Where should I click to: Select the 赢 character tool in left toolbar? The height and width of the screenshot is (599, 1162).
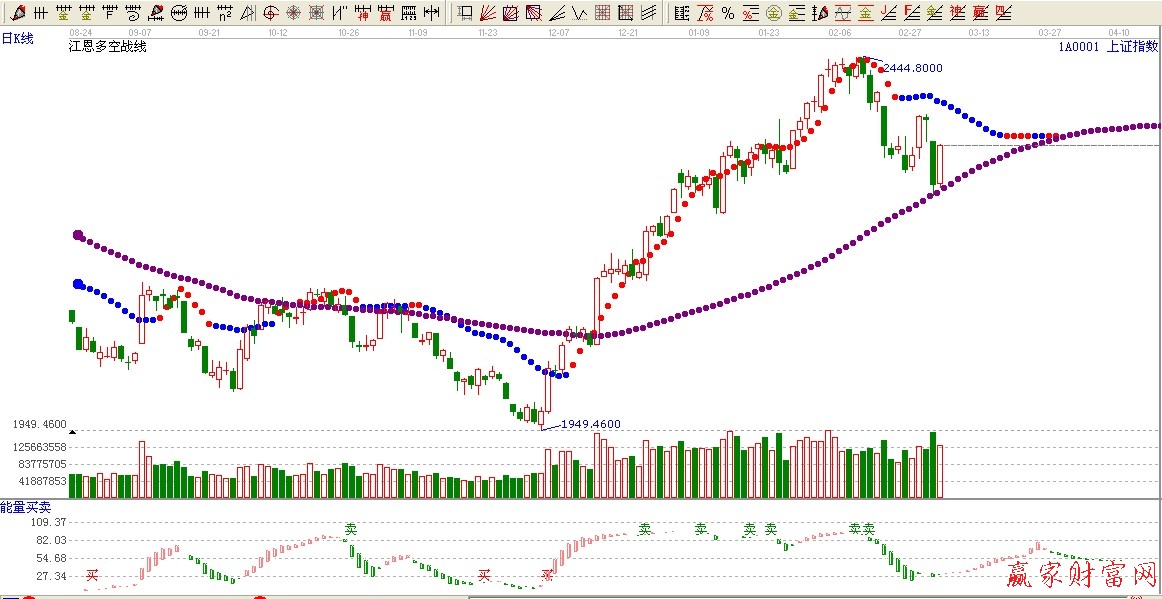tap(385, 13)
